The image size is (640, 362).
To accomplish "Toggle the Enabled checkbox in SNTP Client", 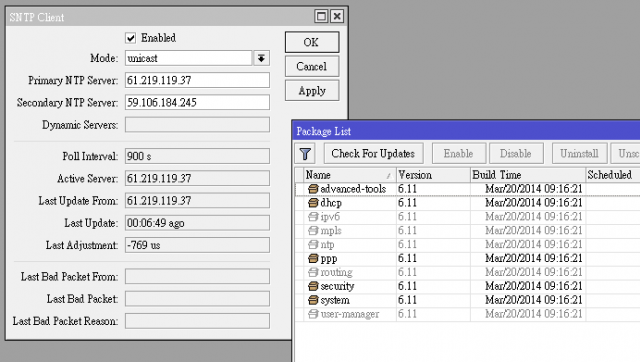I will (x=131, y=38).
